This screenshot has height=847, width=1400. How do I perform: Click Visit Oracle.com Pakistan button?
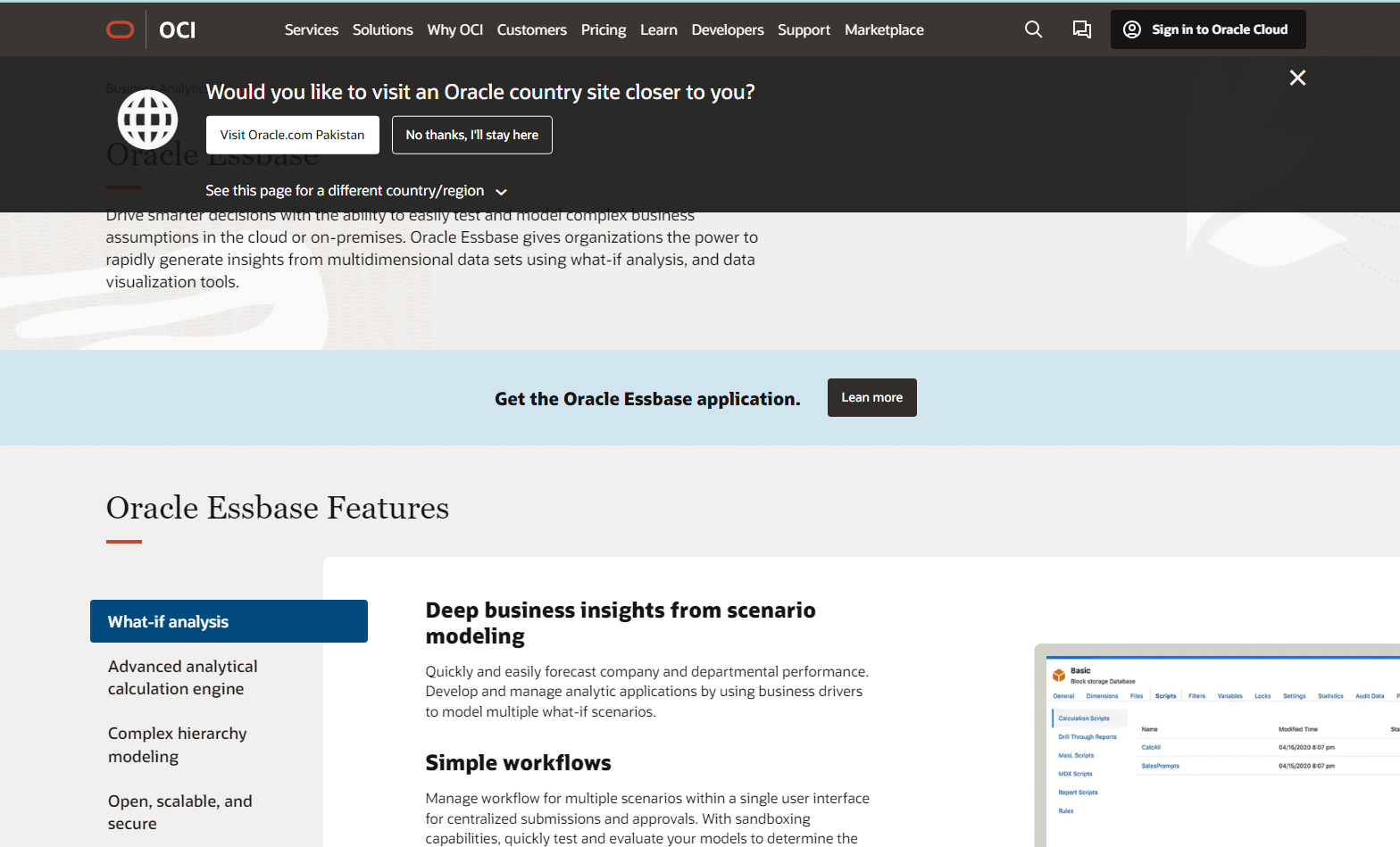pos(293,135)
